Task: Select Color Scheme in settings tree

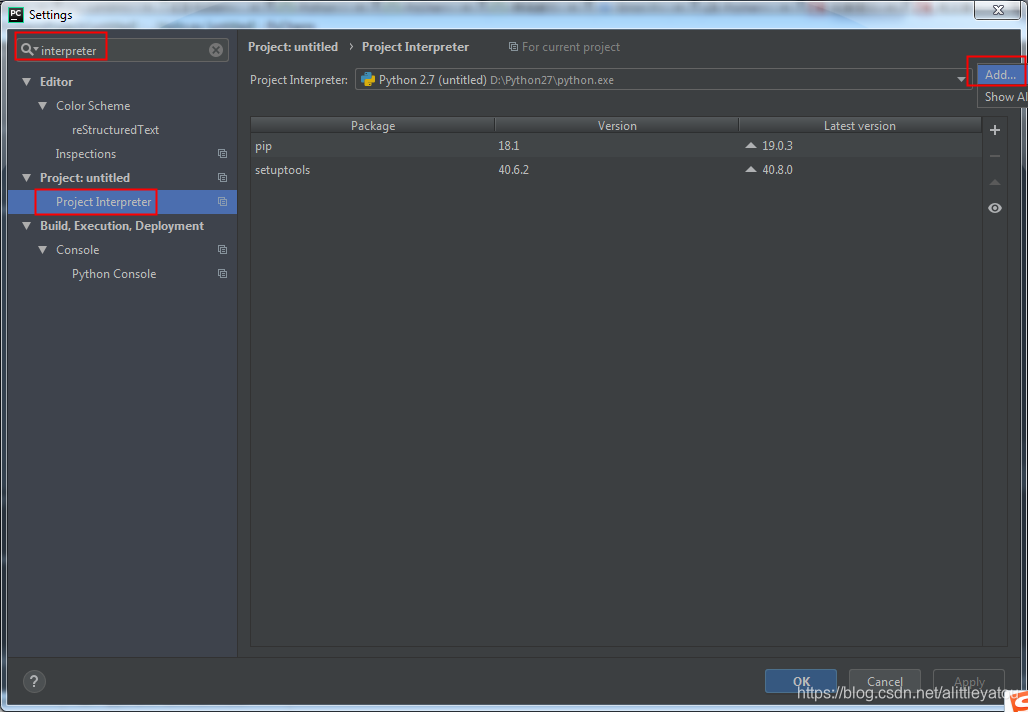Action: click(93, 106)
